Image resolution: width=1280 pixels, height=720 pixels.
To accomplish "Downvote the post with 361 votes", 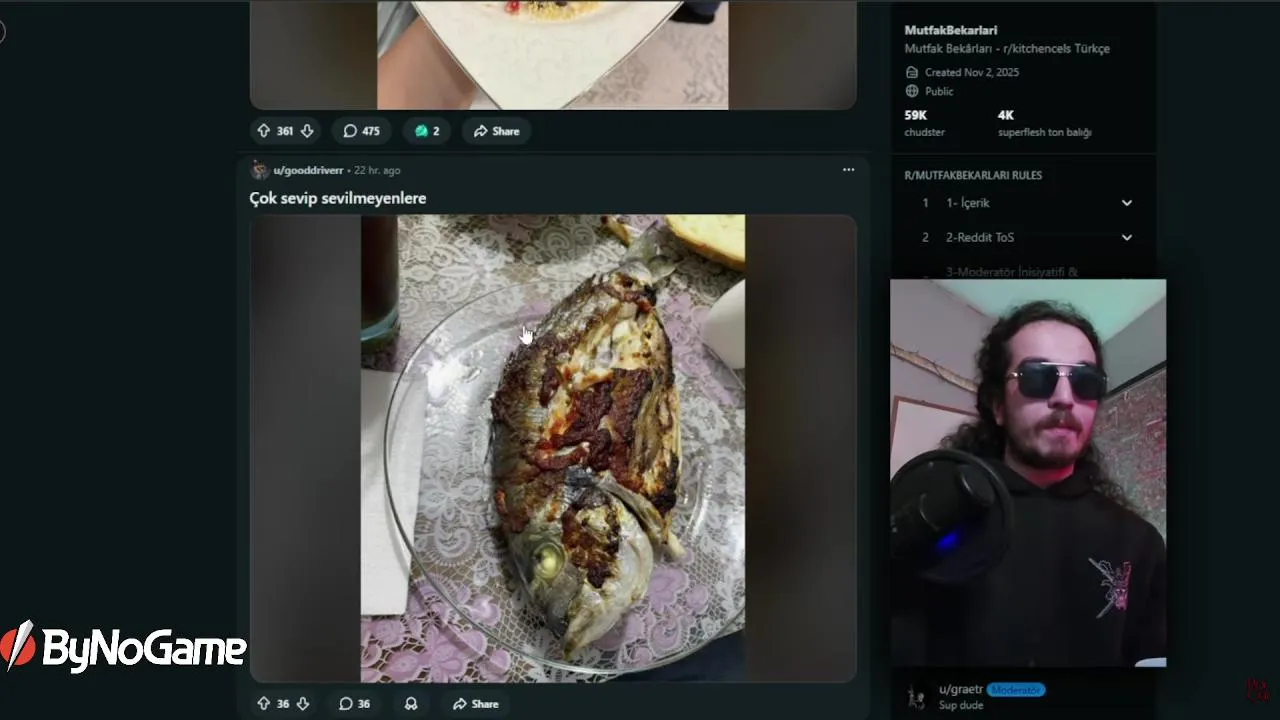I will click(307, 131).
